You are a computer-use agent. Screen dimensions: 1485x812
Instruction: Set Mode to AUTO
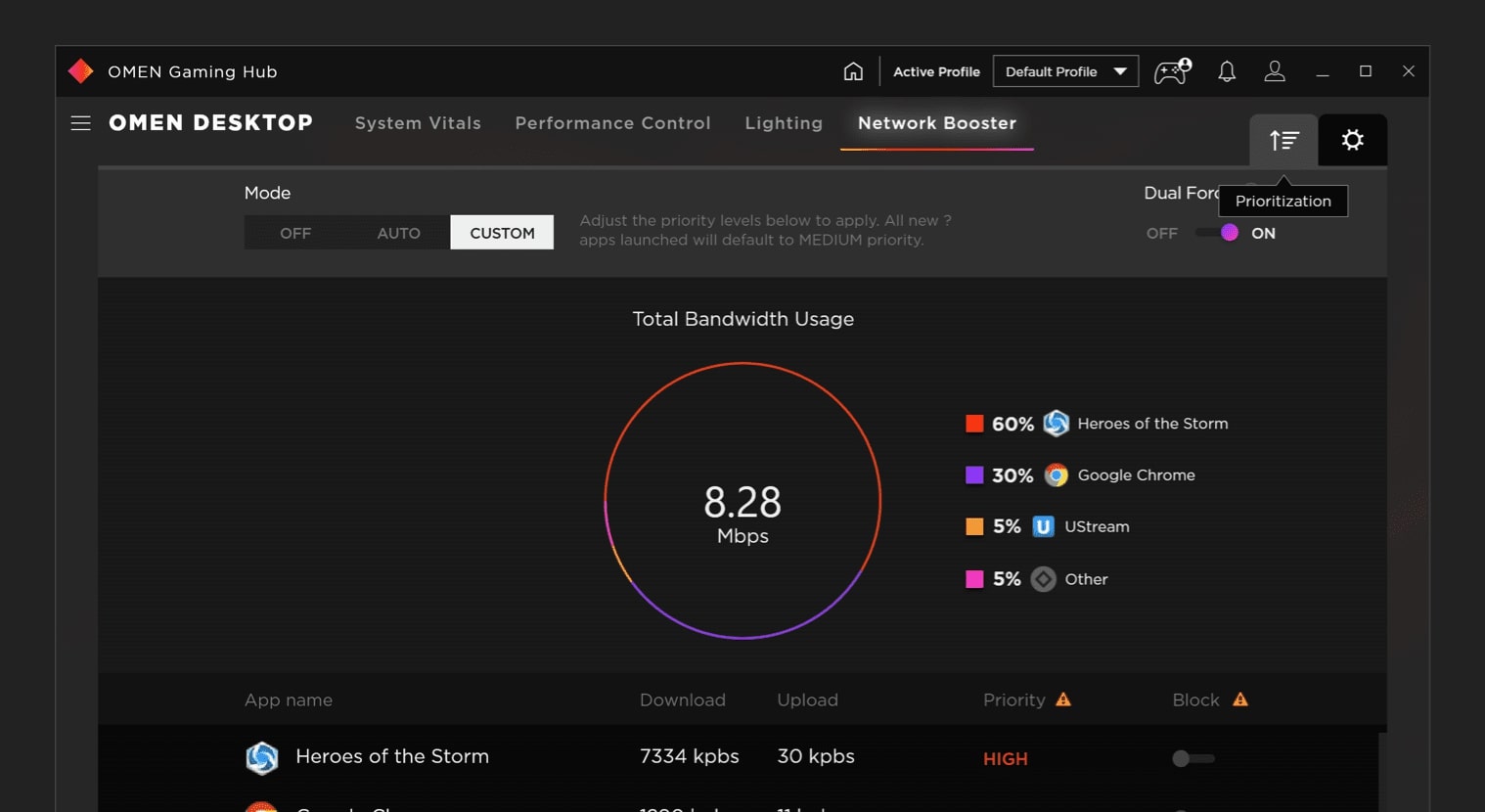point(398,233)
